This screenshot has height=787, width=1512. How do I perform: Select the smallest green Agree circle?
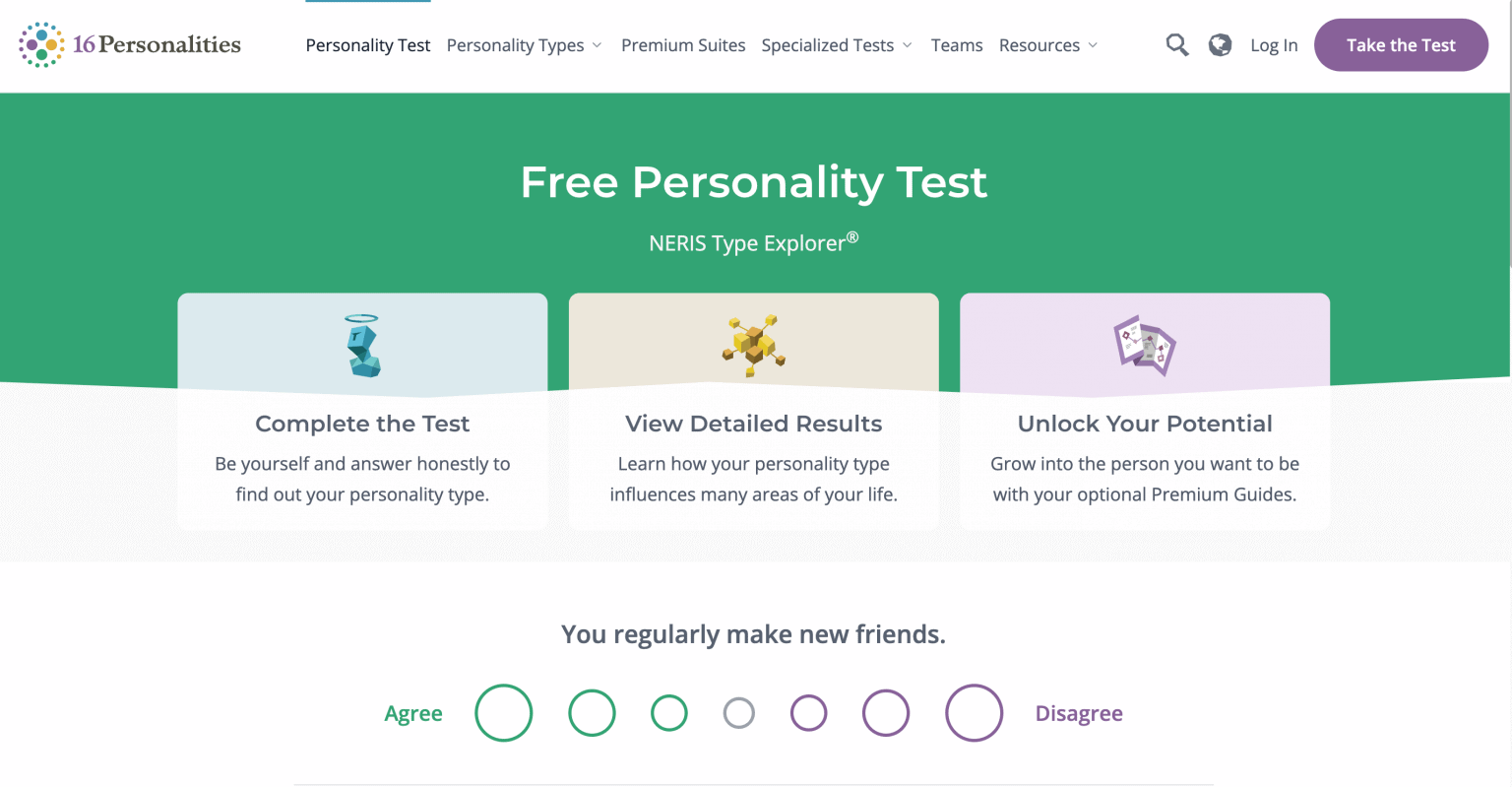pos(669,712)
